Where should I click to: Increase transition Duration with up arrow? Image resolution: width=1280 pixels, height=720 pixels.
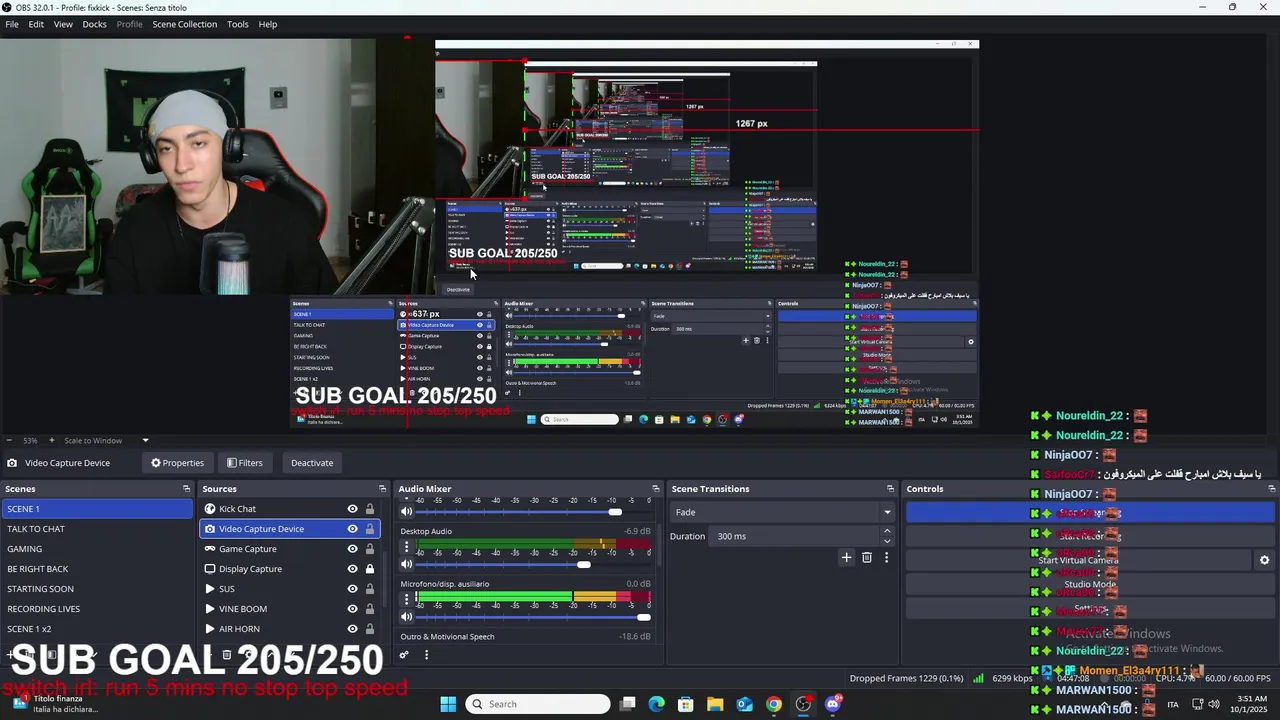pyautogui.click(x=886, y=532)
